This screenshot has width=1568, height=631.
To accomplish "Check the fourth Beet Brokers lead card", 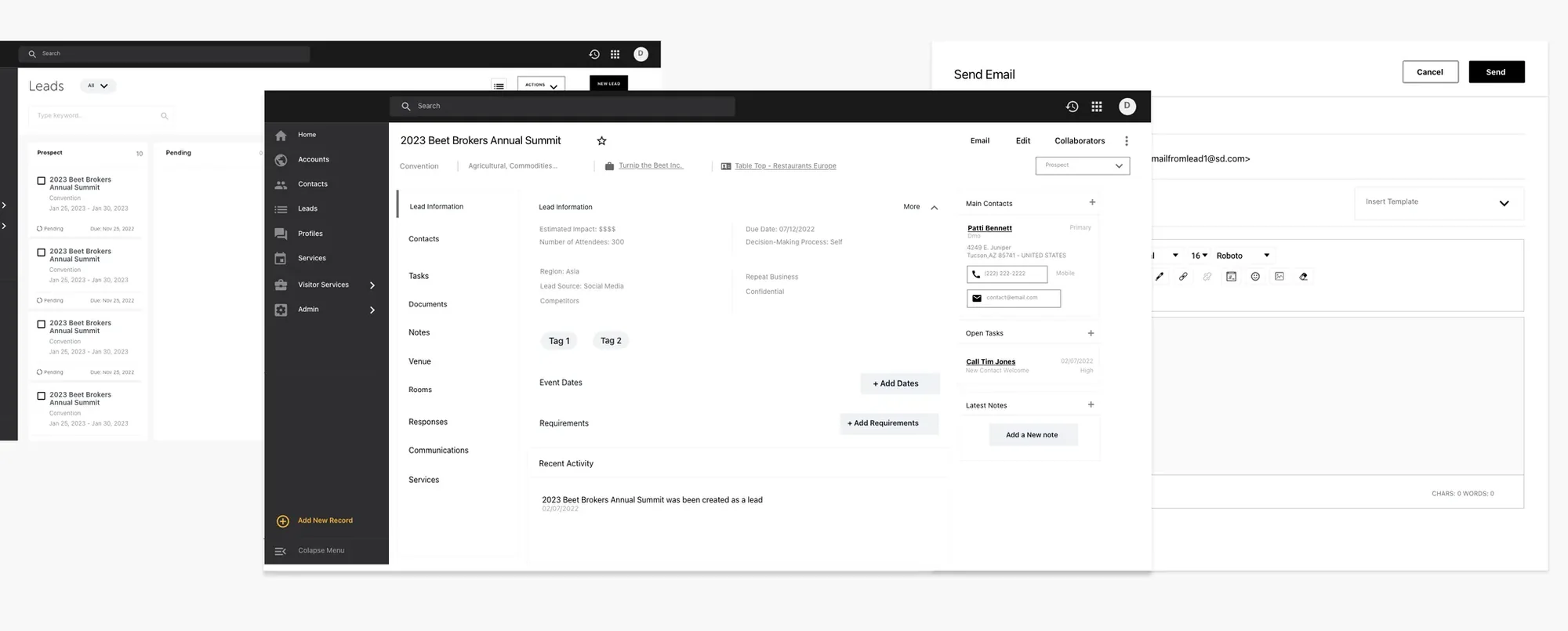I will point(42,396).
